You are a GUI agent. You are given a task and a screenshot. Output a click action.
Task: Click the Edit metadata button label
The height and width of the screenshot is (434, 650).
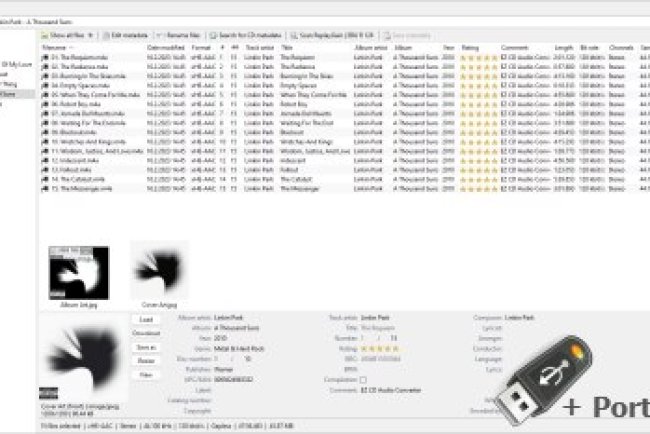(x=129, y=36)
